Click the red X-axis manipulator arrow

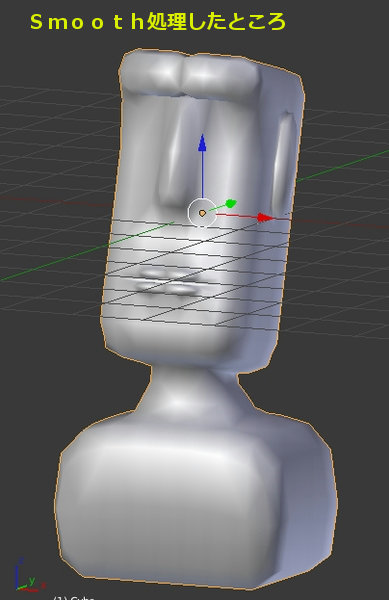(x=266, y=218)
